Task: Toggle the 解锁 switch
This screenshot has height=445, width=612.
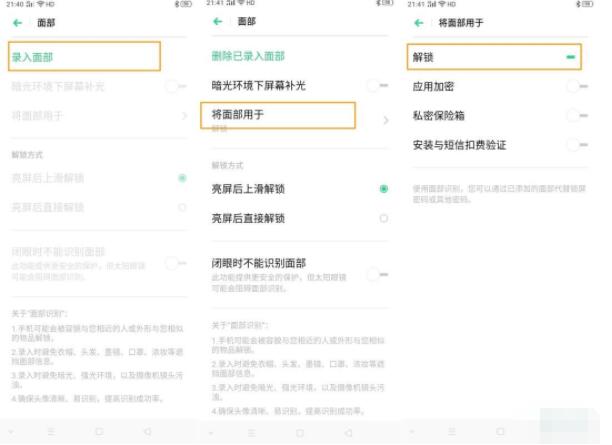Action: (571, 57)
